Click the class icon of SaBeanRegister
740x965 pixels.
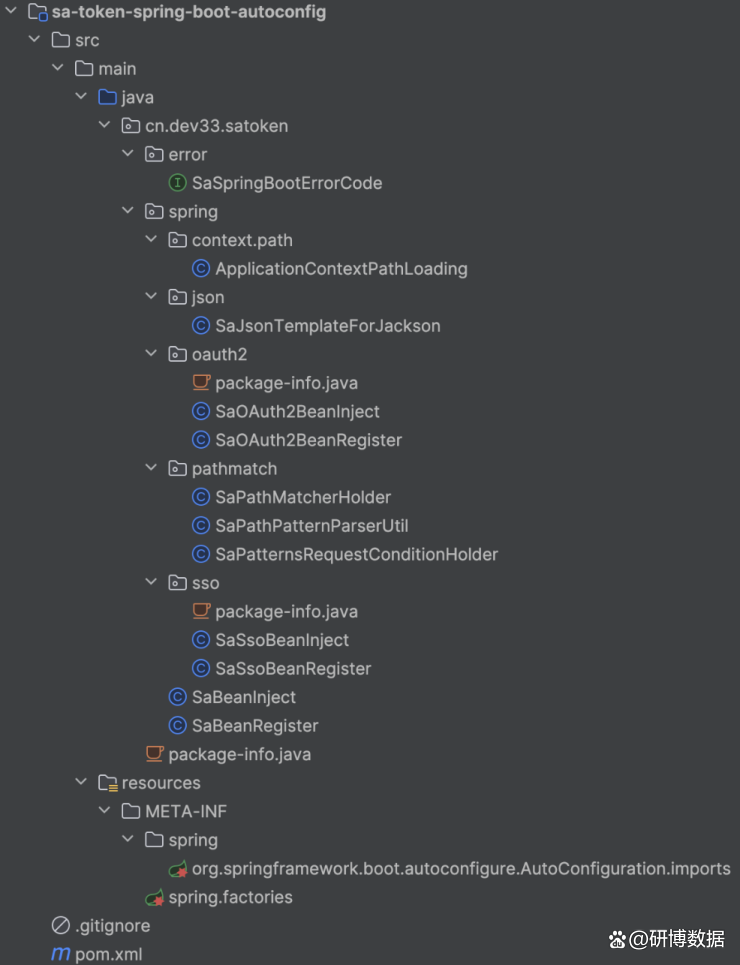[x=177, y=726]
